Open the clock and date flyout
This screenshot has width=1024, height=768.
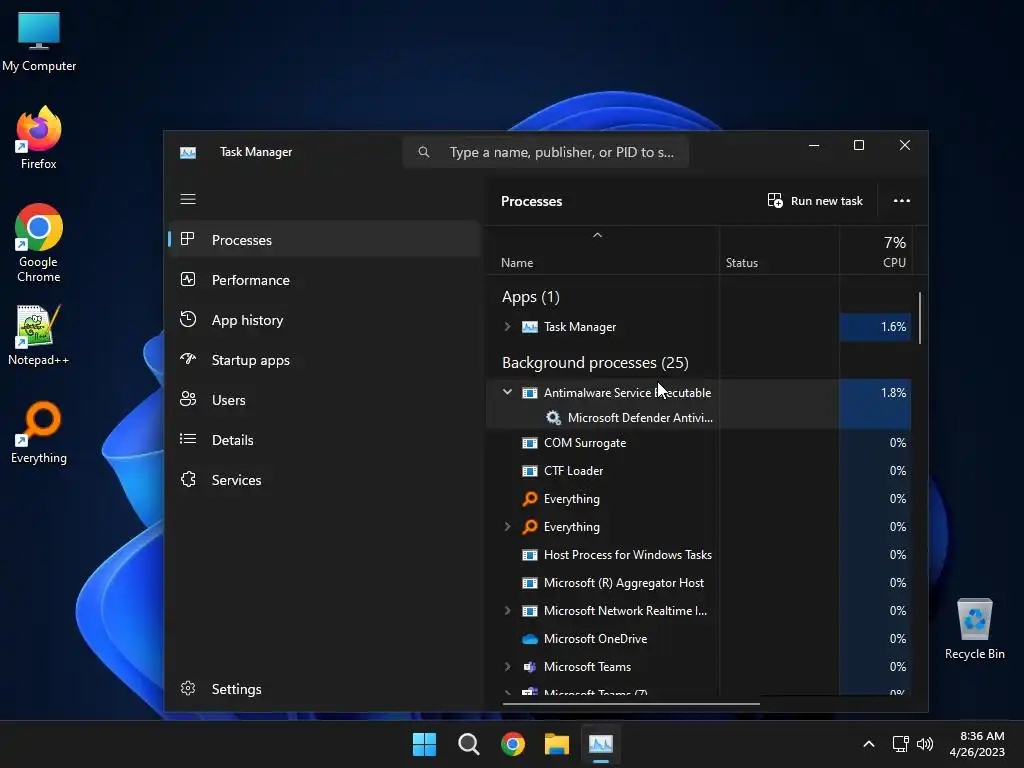[977, 744]
